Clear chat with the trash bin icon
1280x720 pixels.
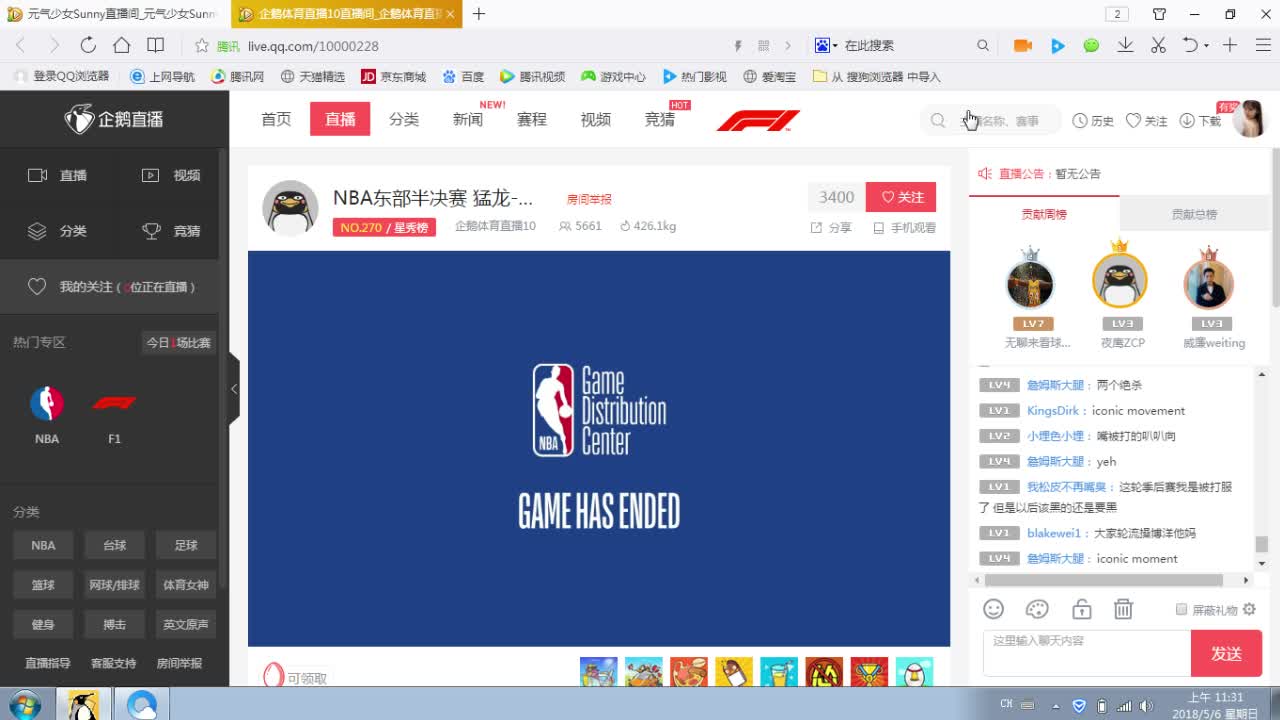(x=1123, y=609)
